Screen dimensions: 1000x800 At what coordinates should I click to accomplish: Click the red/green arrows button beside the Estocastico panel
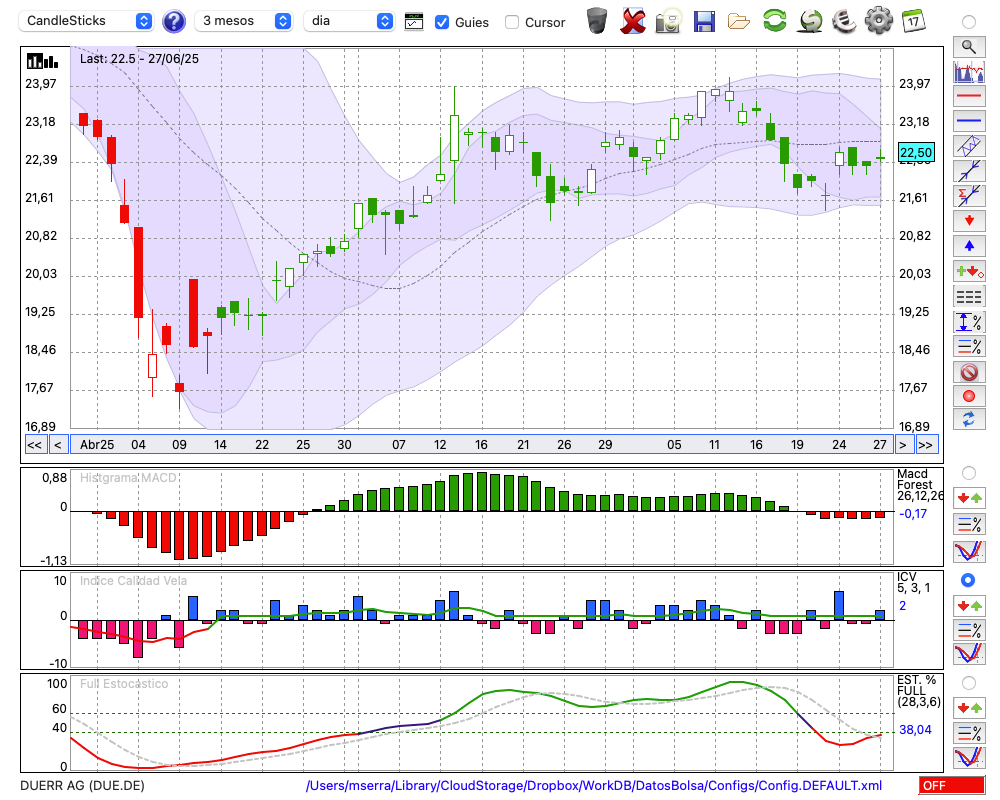coord(969,707)
